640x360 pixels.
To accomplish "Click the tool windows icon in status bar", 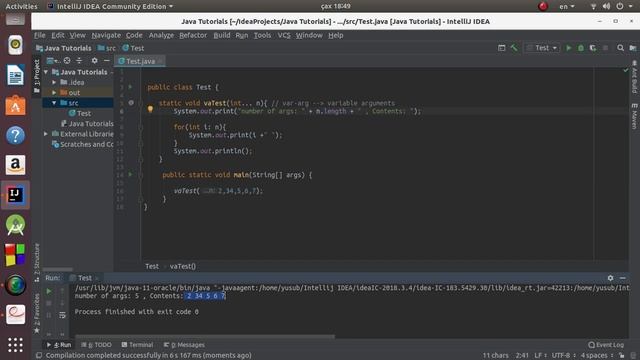I will click(x=39, y=356).
